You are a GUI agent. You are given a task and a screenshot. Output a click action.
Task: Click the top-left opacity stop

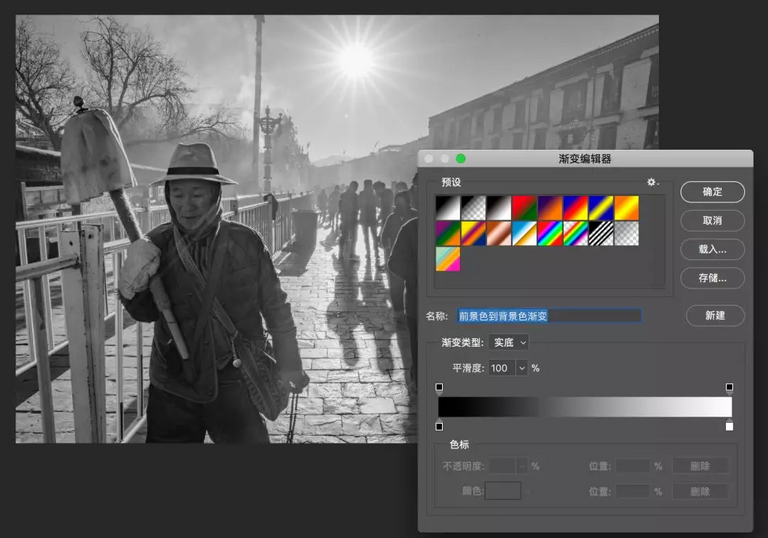pyautogui.click(x=439, y=387)
